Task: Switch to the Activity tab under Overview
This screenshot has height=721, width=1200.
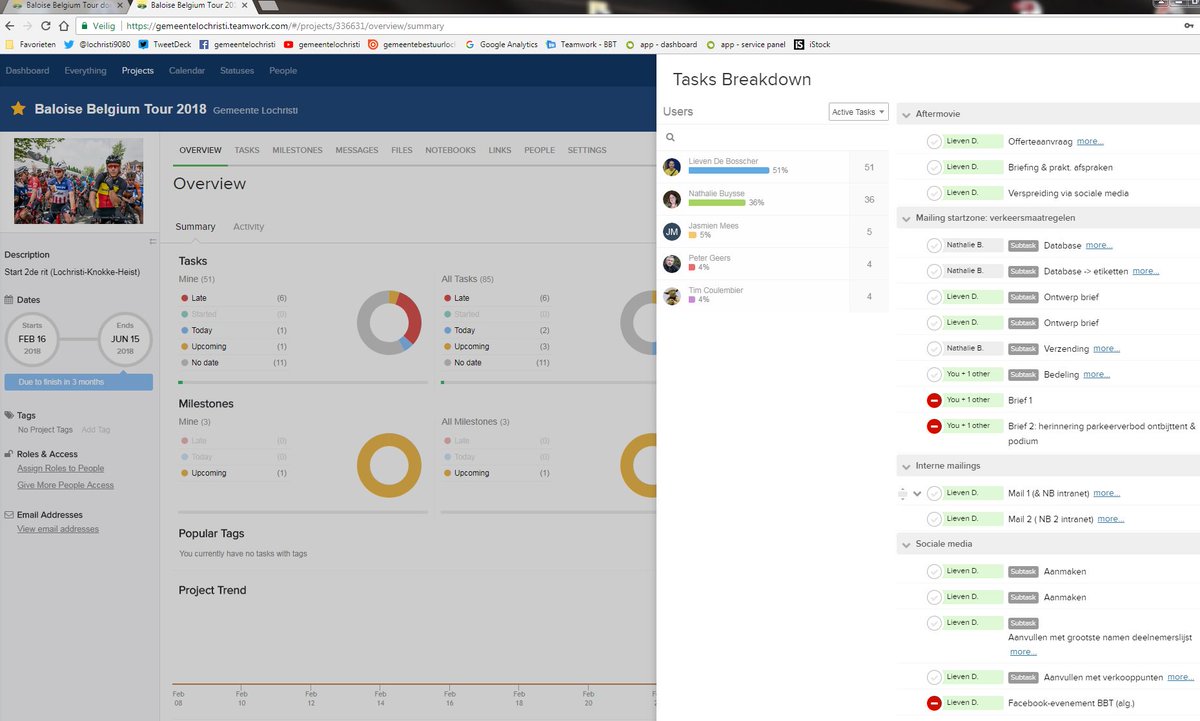Action: click(249, 227)
